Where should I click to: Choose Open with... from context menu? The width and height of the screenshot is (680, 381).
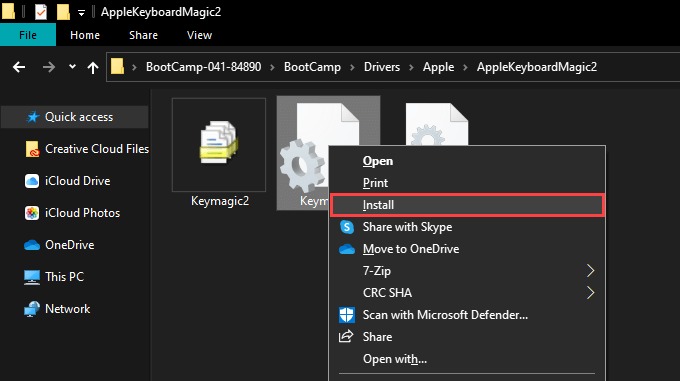[395, 359]
